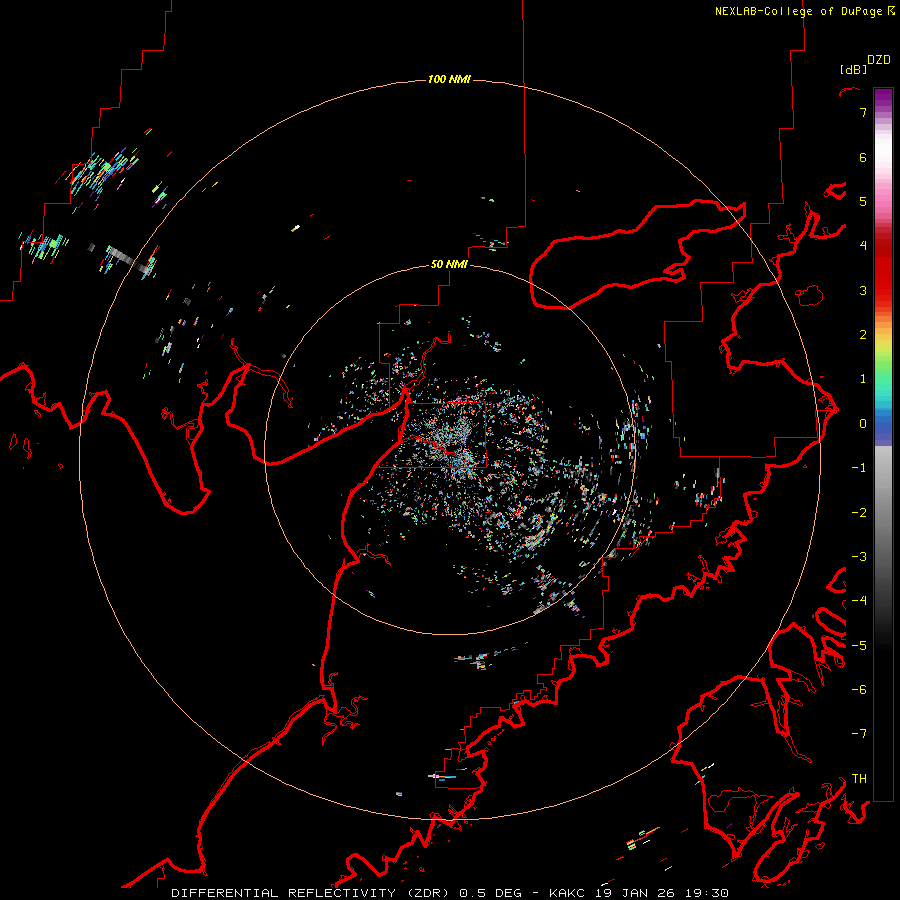Click the positive 2 scale value

(863, 335)
